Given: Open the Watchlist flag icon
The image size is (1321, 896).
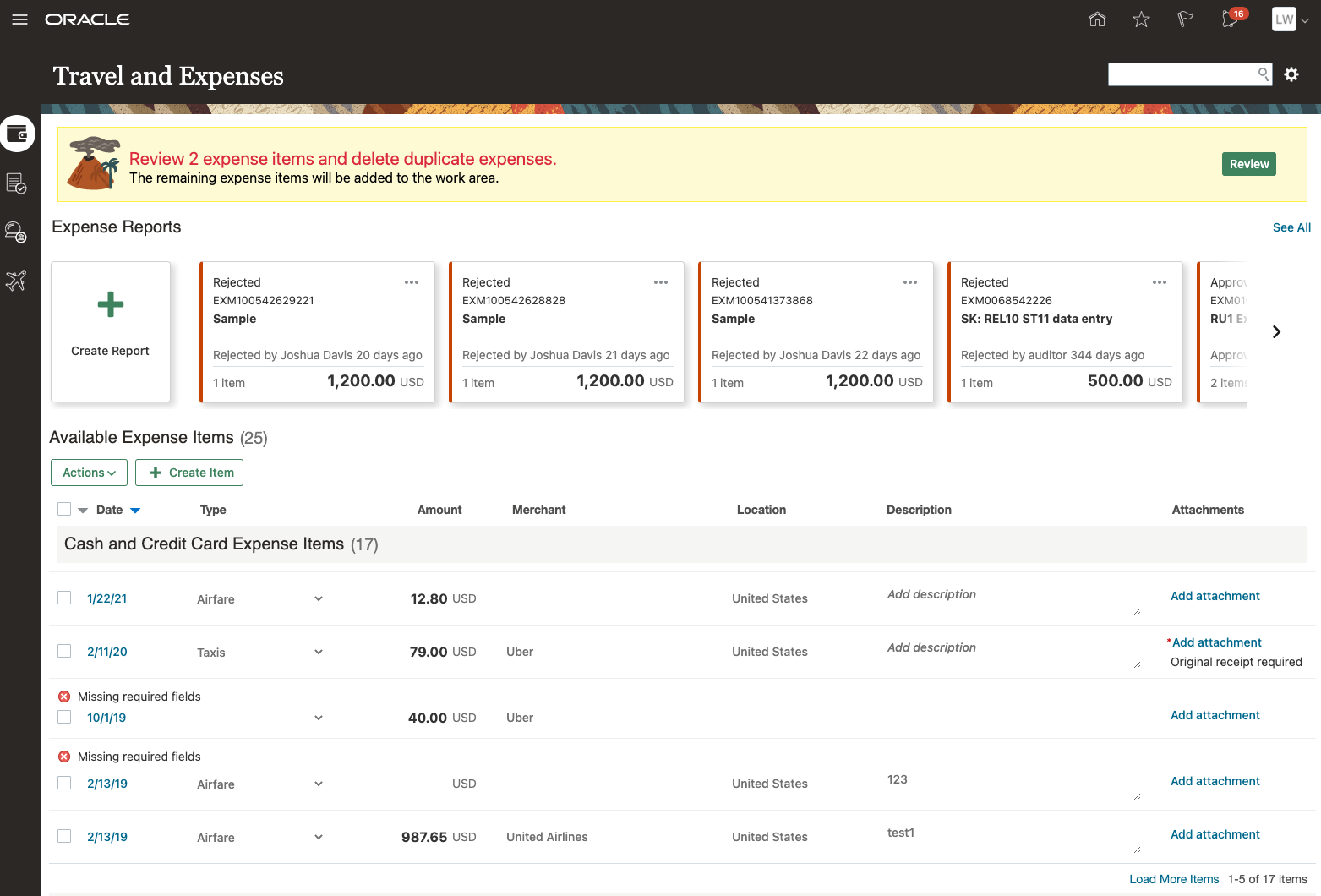Looking at the screenshot, I should click(x=1185, y=19).
